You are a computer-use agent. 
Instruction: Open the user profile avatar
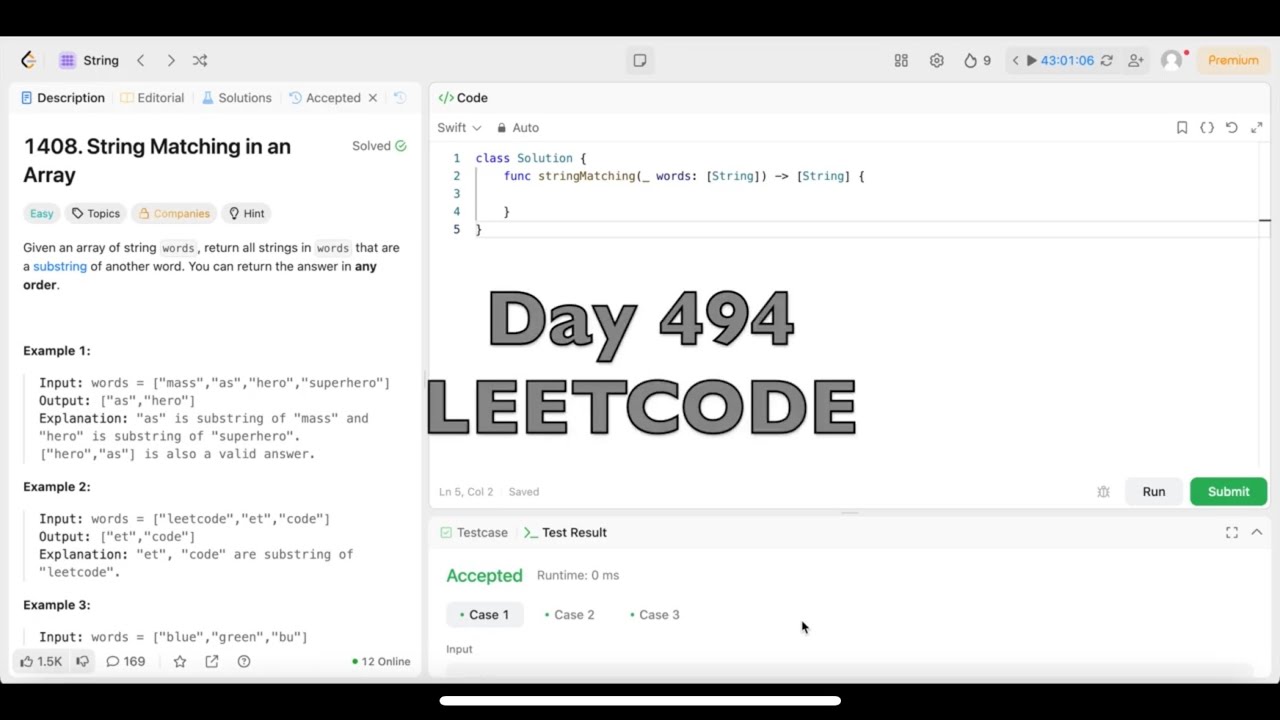(1171, 60)
